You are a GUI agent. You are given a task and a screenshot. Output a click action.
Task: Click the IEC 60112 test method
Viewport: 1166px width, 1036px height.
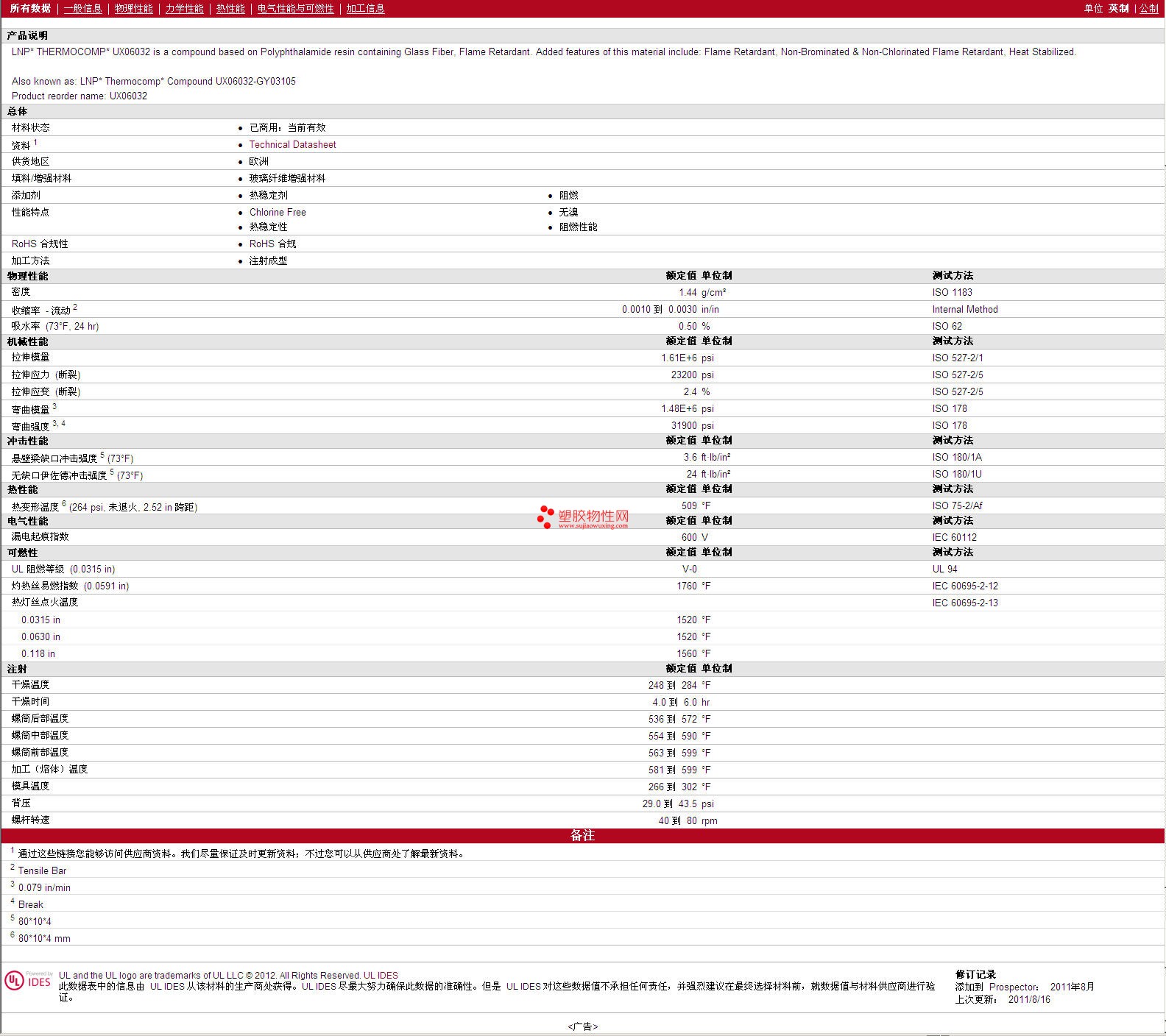click(x=954, y=537)
